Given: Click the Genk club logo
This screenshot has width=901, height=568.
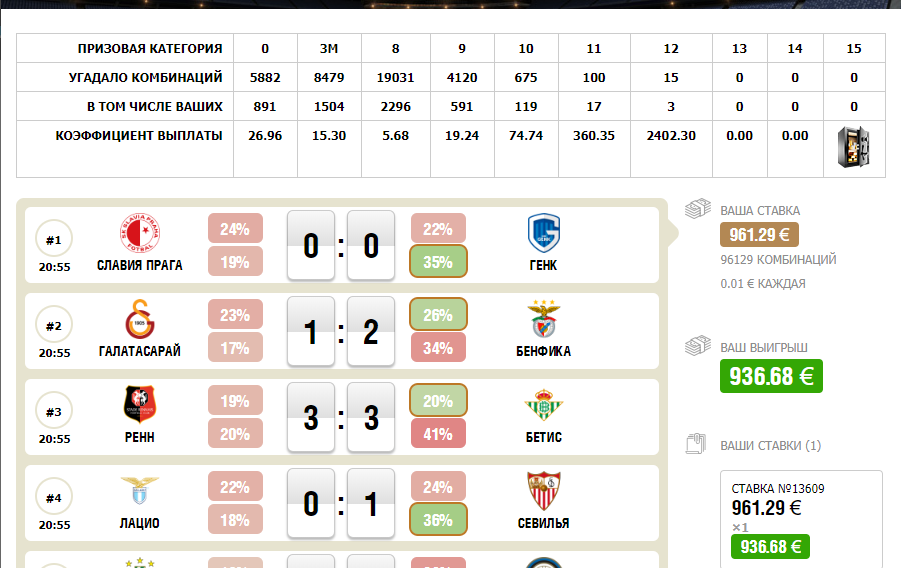Looking at the screenshot, I should click(544, 234).
